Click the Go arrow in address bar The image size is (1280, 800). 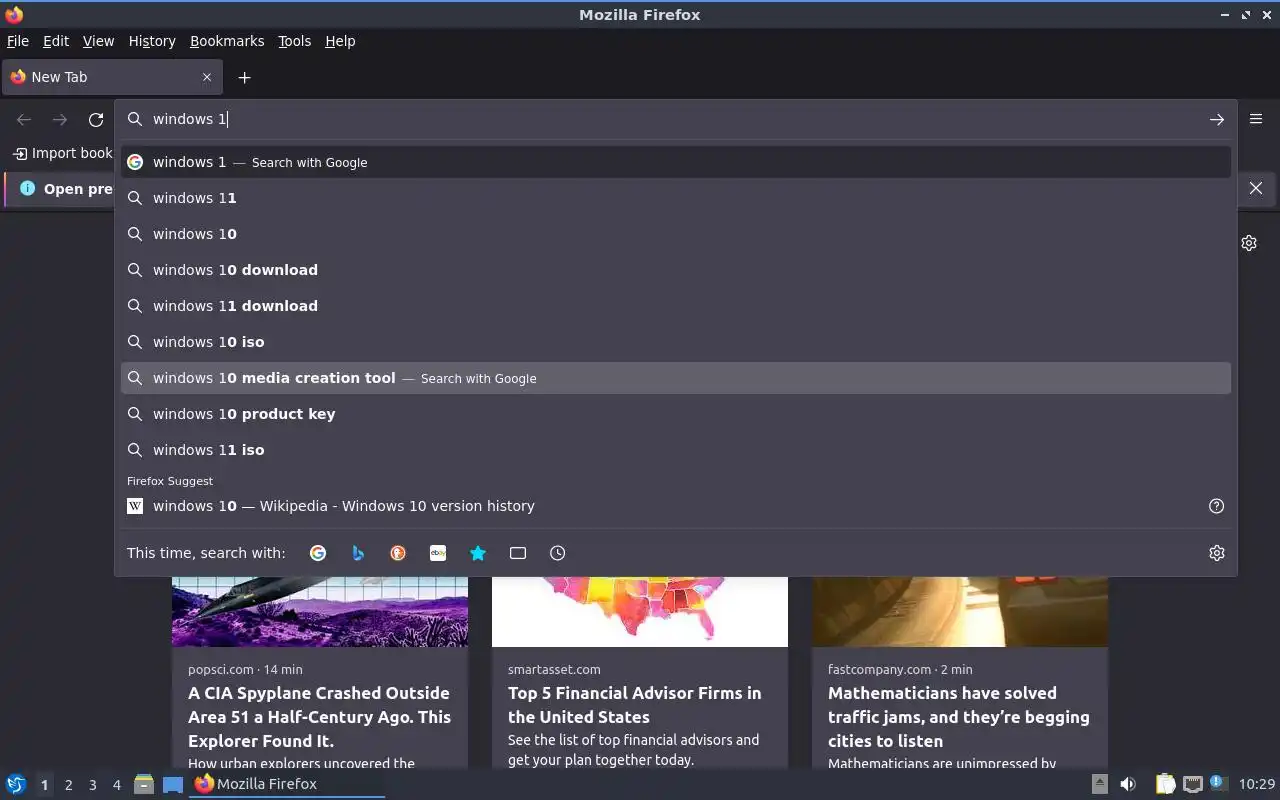pyautogui.click(x=1217, y=119)
